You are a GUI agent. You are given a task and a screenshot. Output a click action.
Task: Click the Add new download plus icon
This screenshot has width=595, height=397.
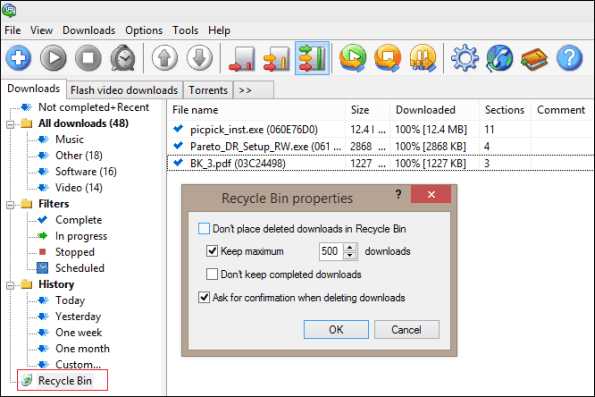click(18, 58)
